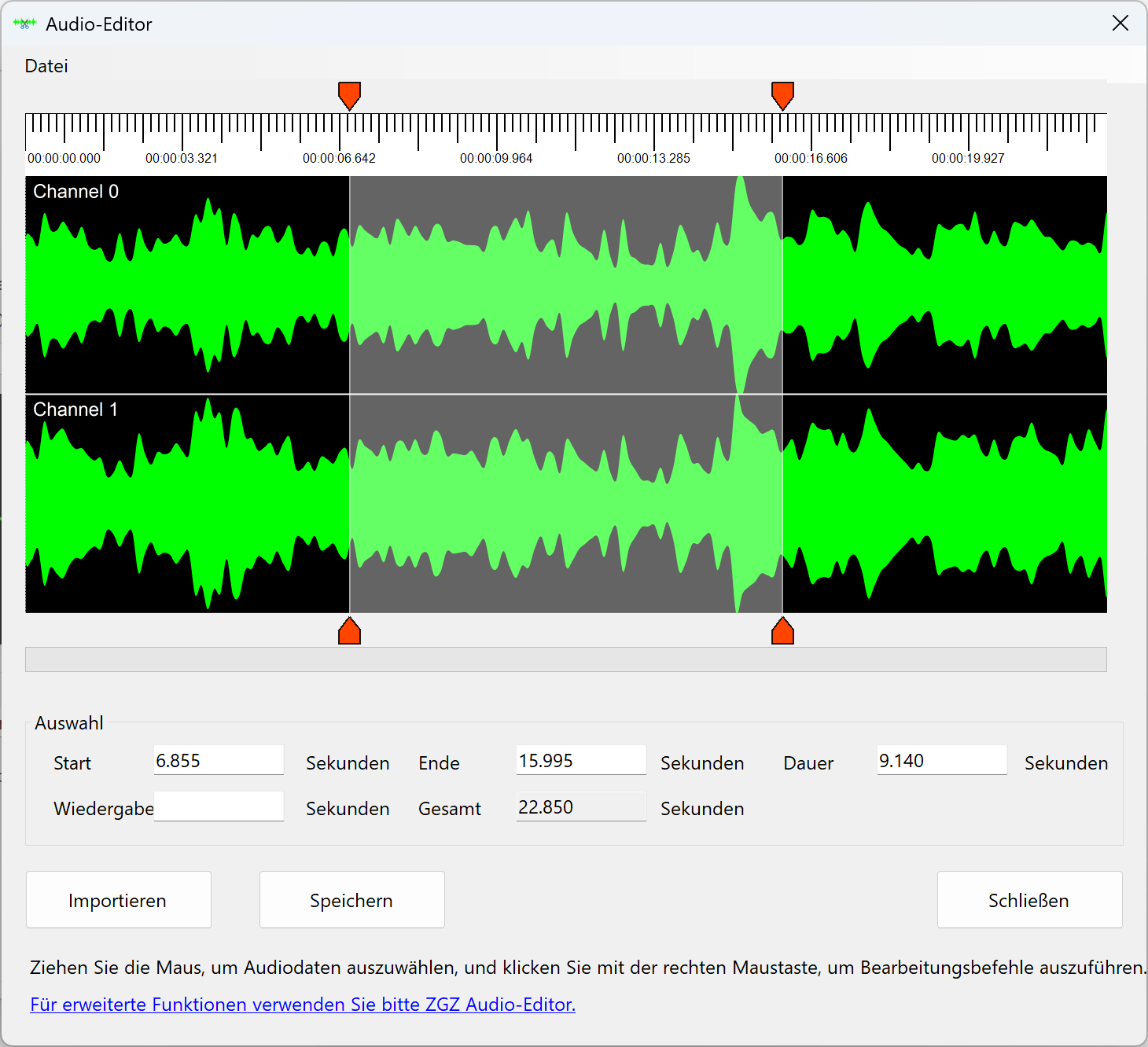
Task: Click the Channel 1 waveform label
Action: pyautogui.click(x=75, y=410)
